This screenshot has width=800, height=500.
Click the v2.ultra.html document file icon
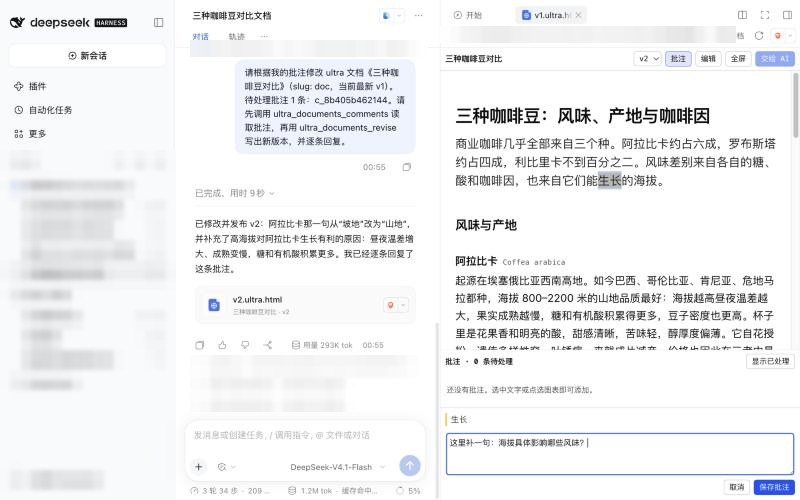pos(214,305)
